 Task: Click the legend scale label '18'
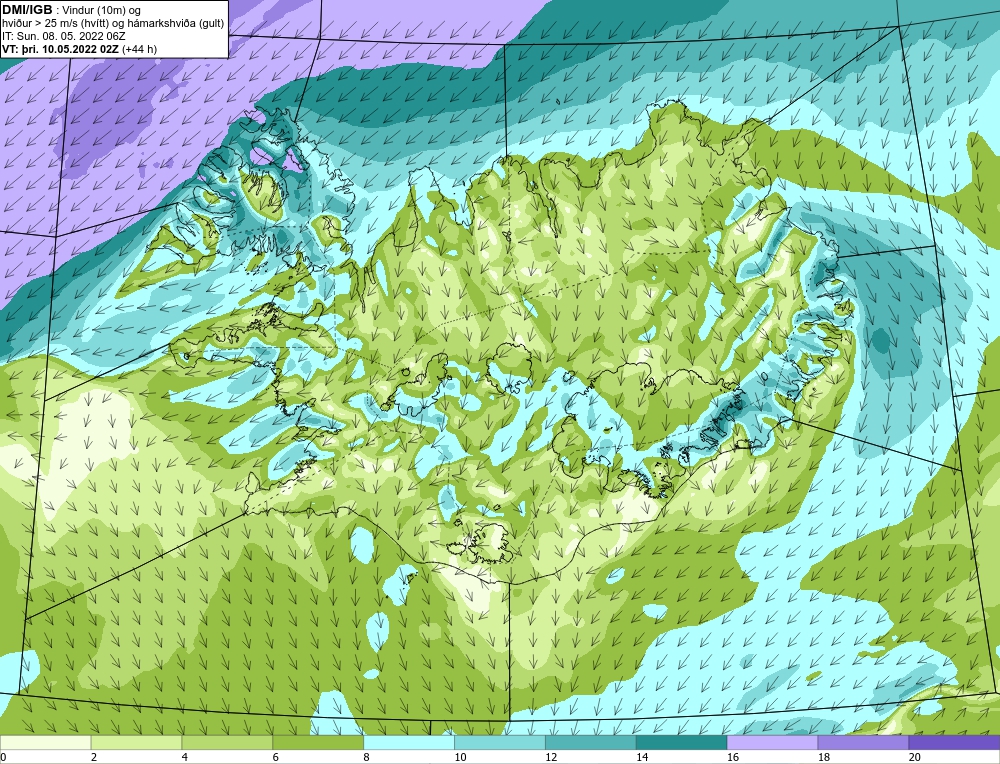click(824, 757)
